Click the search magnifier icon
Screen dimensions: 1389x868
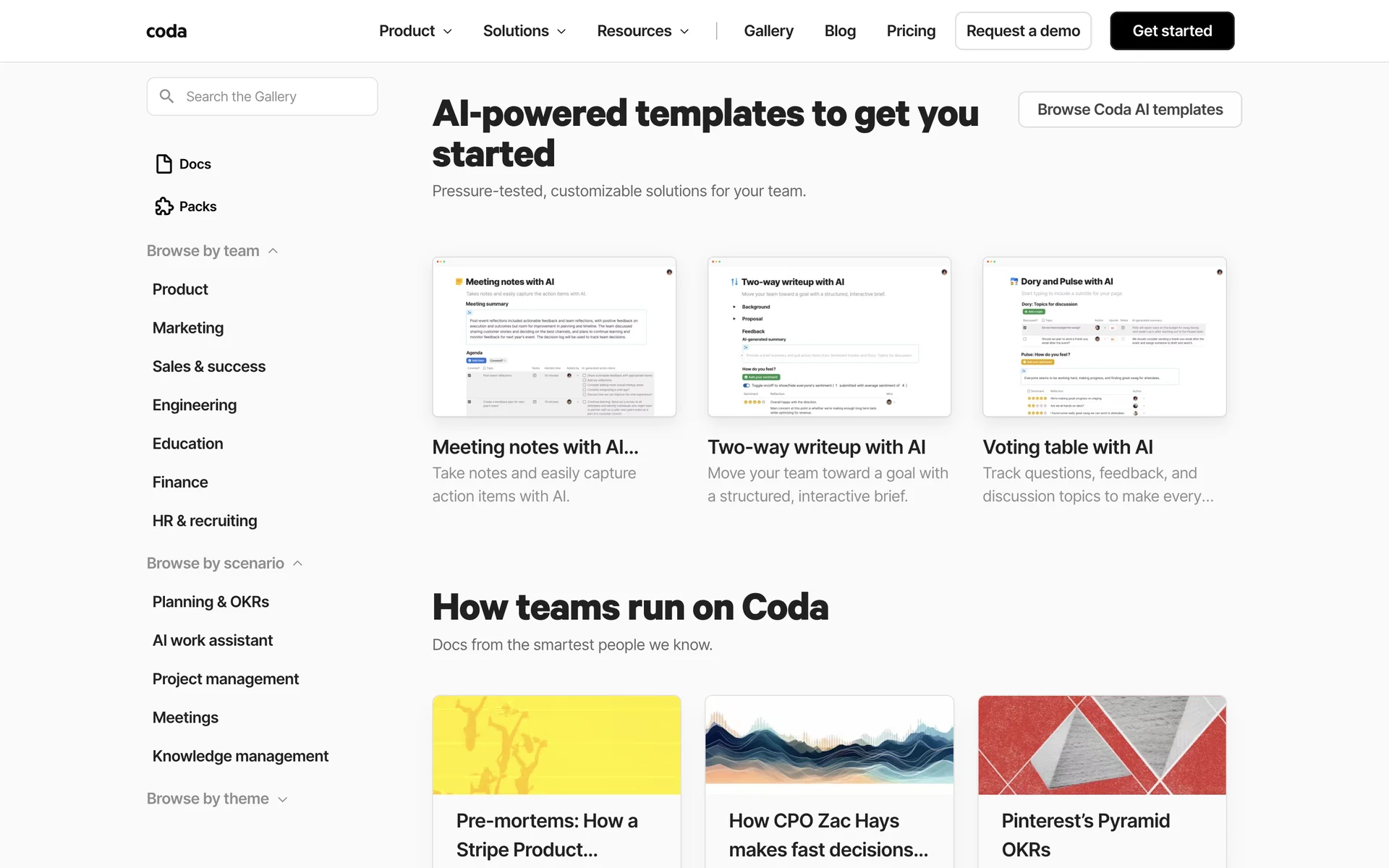pos(166,96)
